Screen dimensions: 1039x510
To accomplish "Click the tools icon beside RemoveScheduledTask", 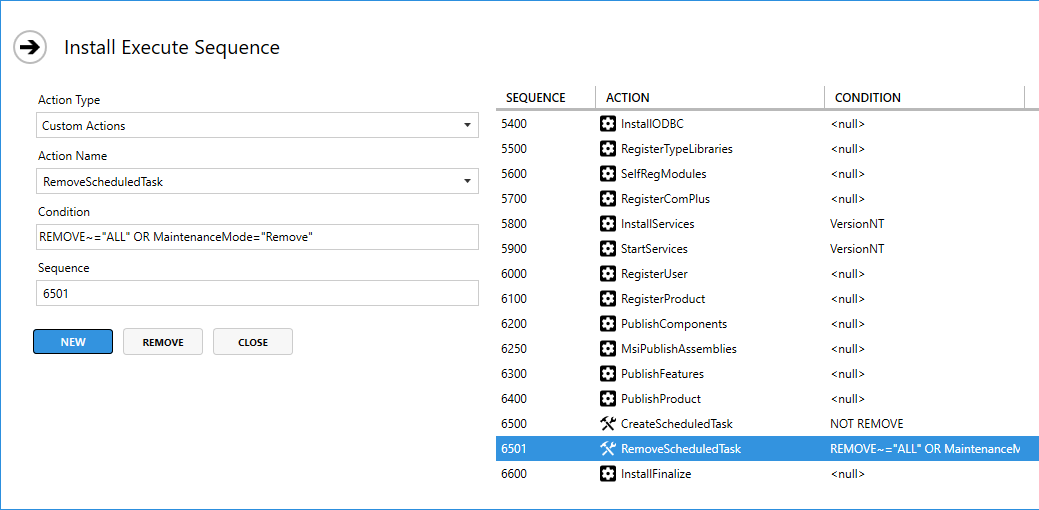I will pyautogui.click(x=607, y=449).
